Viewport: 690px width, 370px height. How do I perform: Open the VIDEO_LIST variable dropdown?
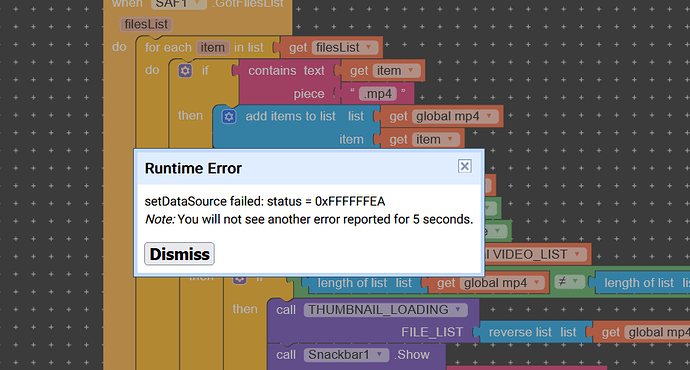point(577,254)
